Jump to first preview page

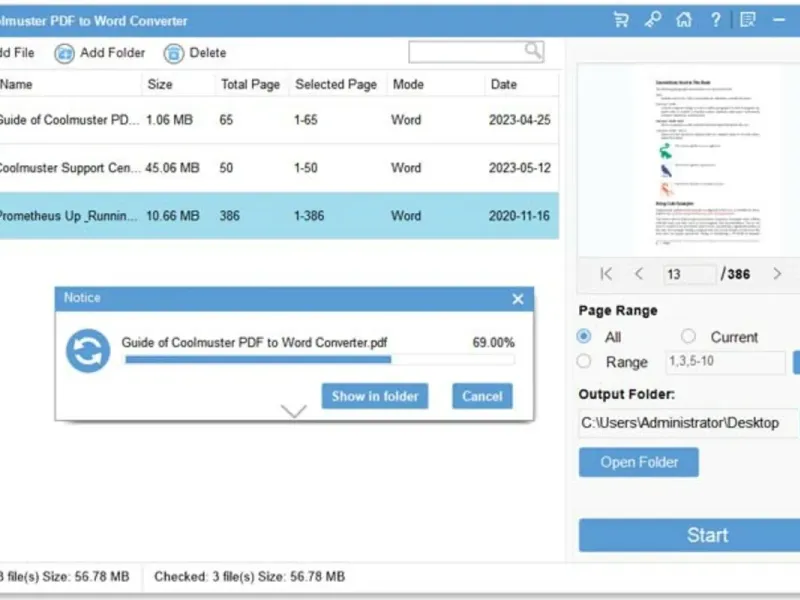tap(606, 274)
